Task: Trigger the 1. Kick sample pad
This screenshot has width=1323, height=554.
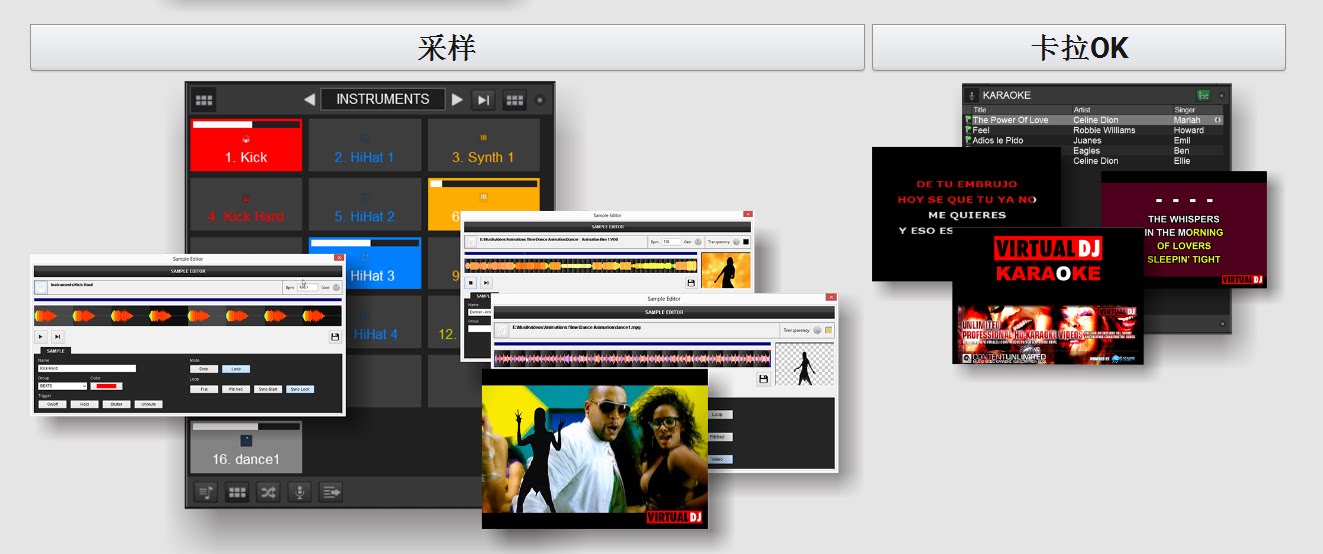Action: click(x=246, y=144)
